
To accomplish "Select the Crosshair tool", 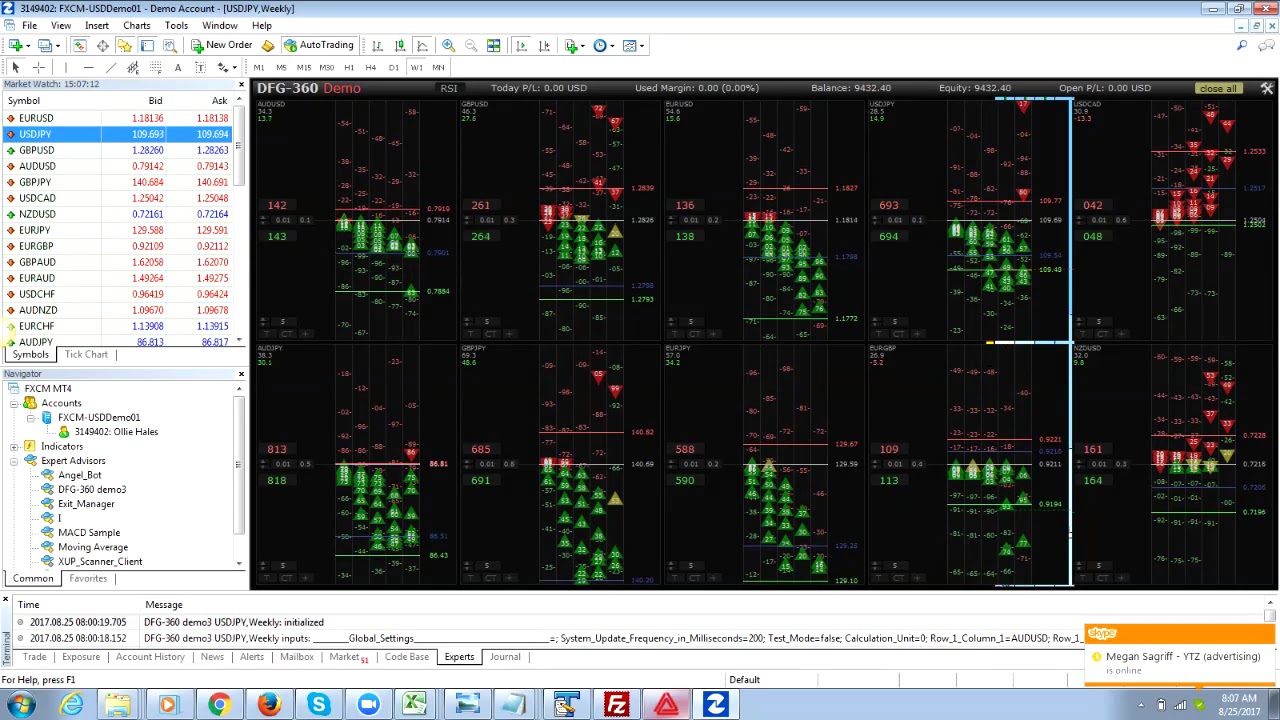I will [39, 67].
